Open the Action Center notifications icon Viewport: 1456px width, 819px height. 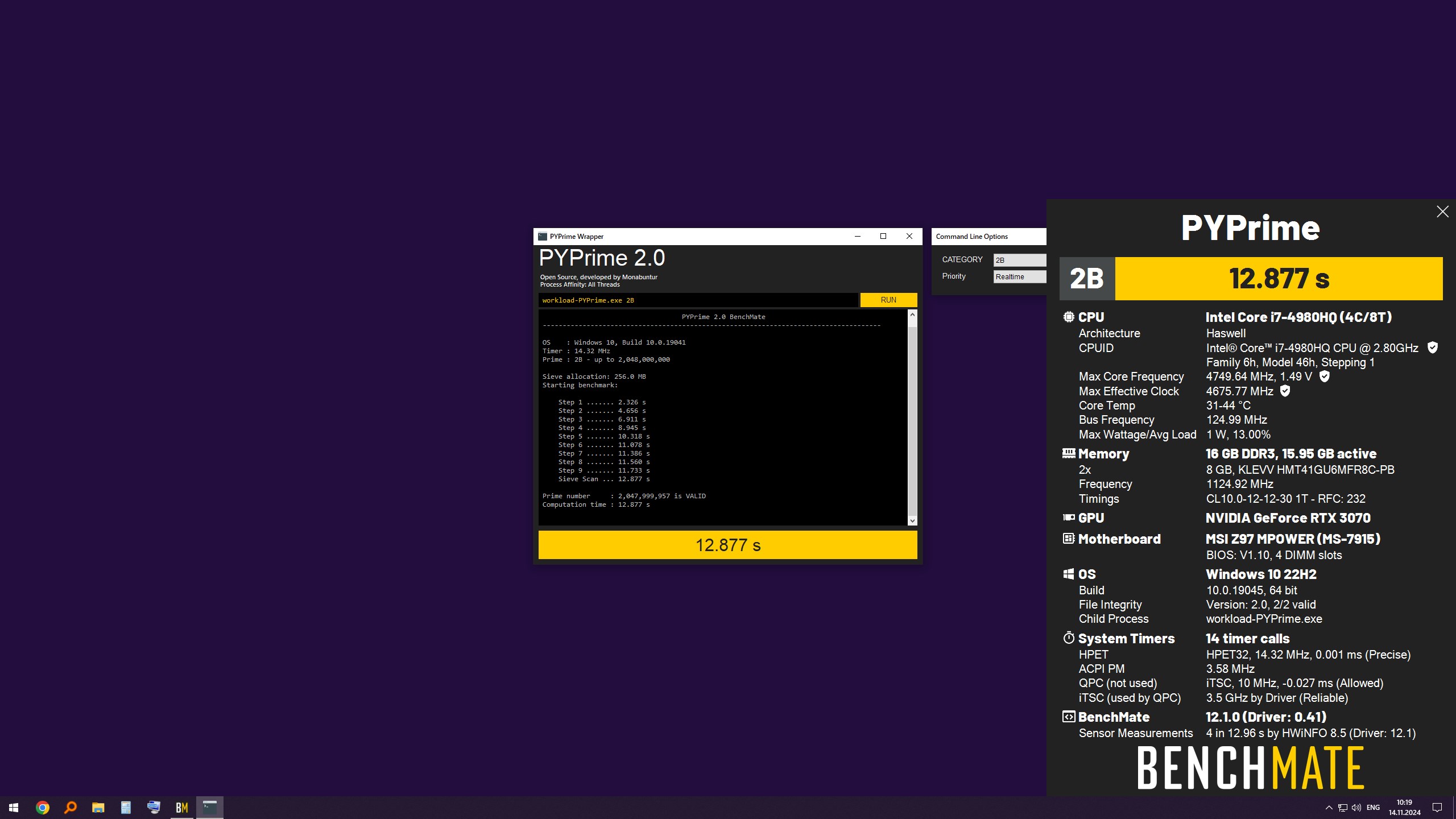pyautogui.click(x=1437, y=808)
